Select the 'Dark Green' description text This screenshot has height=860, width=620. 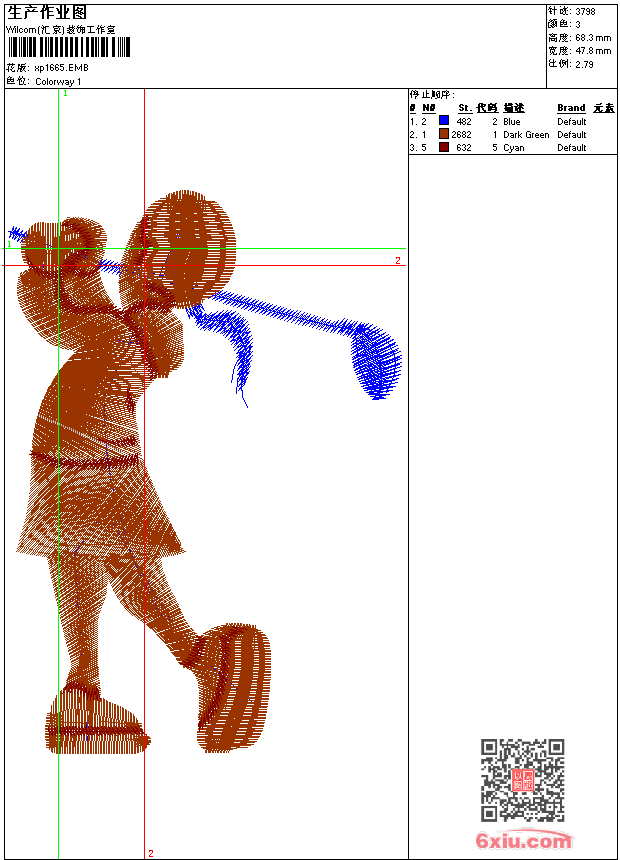526,134
